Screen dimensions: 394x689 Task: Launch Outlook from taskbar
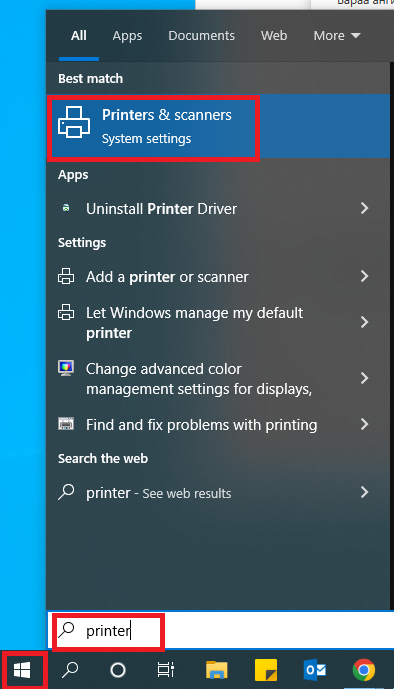tap(315, 670)
